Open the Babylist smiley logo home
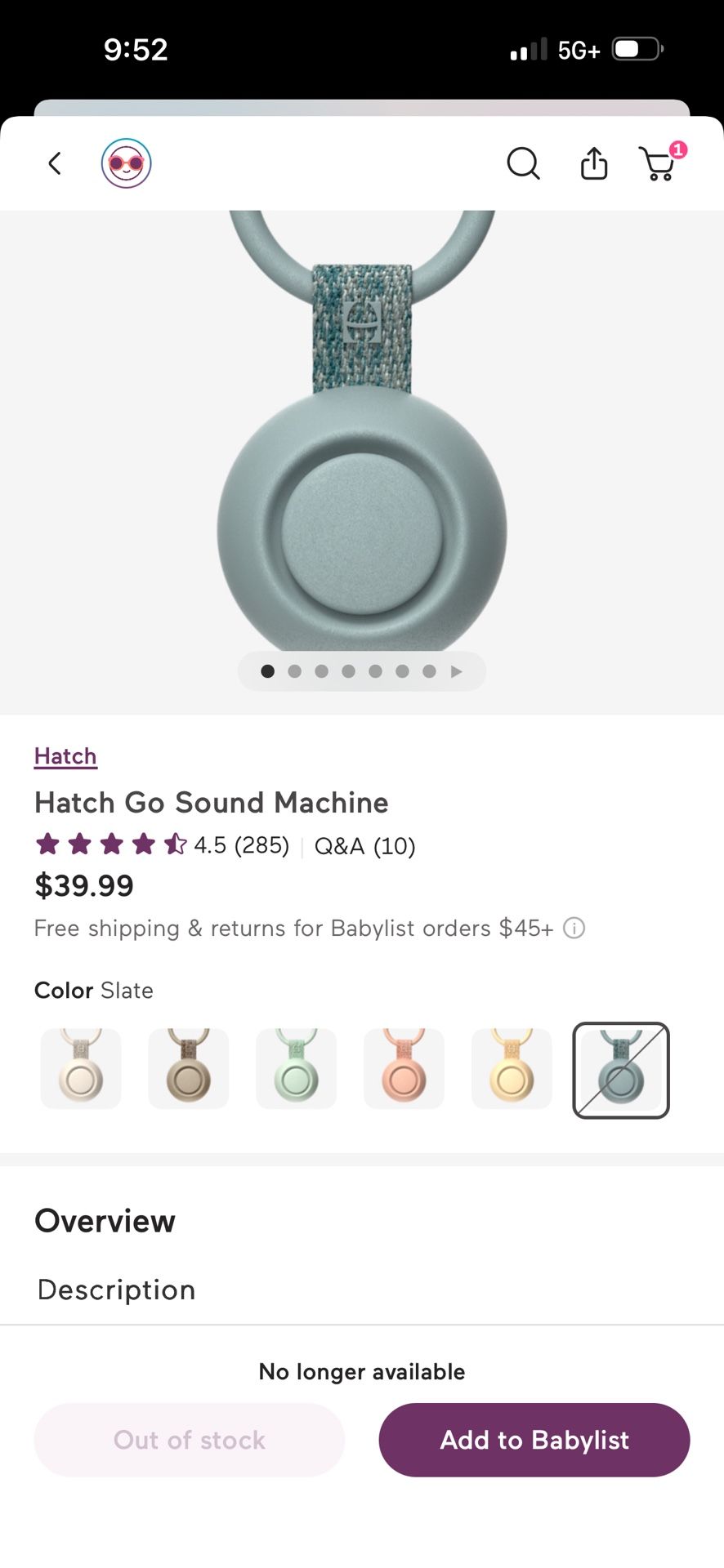The image size is (724, 1568). tap(127, 163)
